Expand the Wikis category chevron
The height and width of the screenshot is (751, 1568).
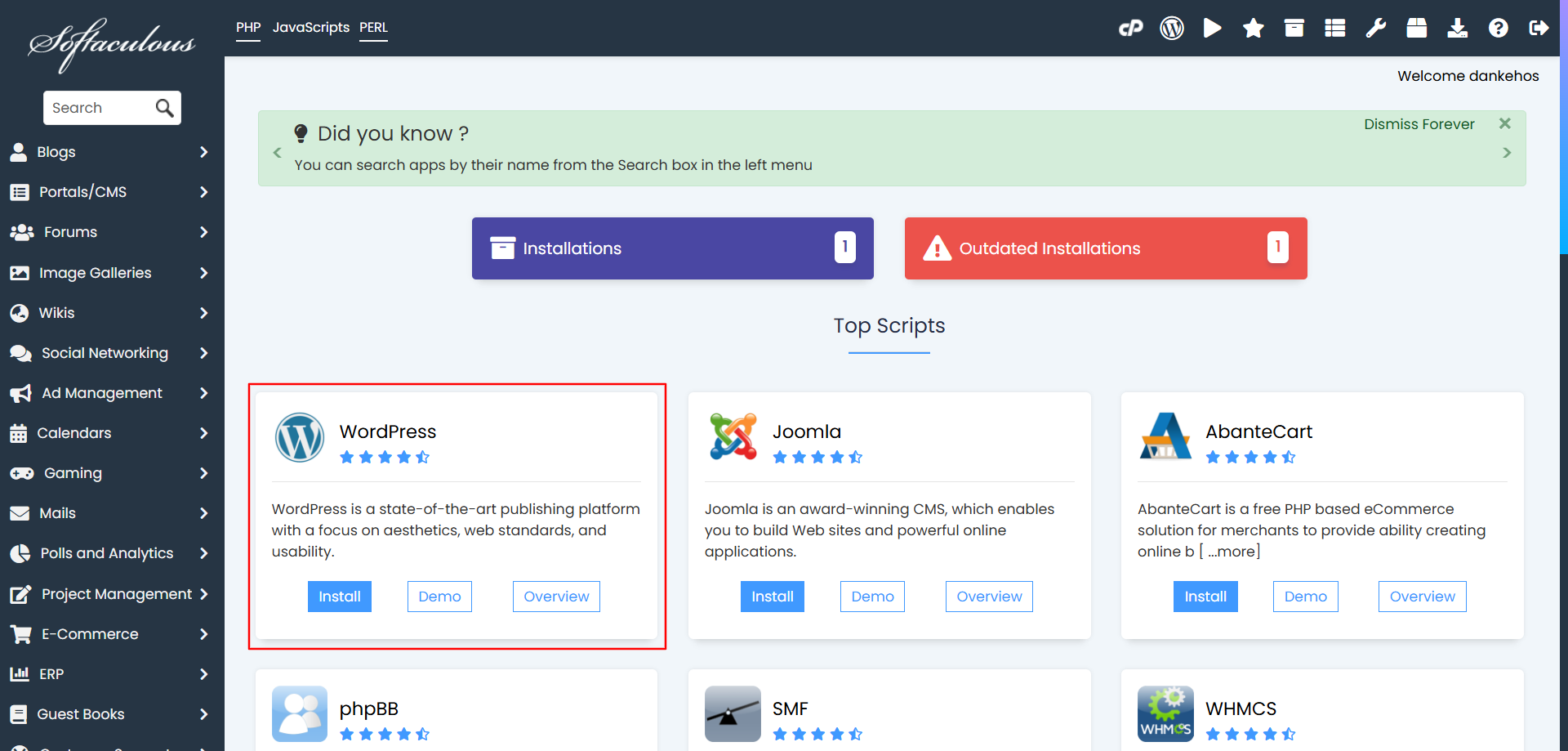click(203, 313)
